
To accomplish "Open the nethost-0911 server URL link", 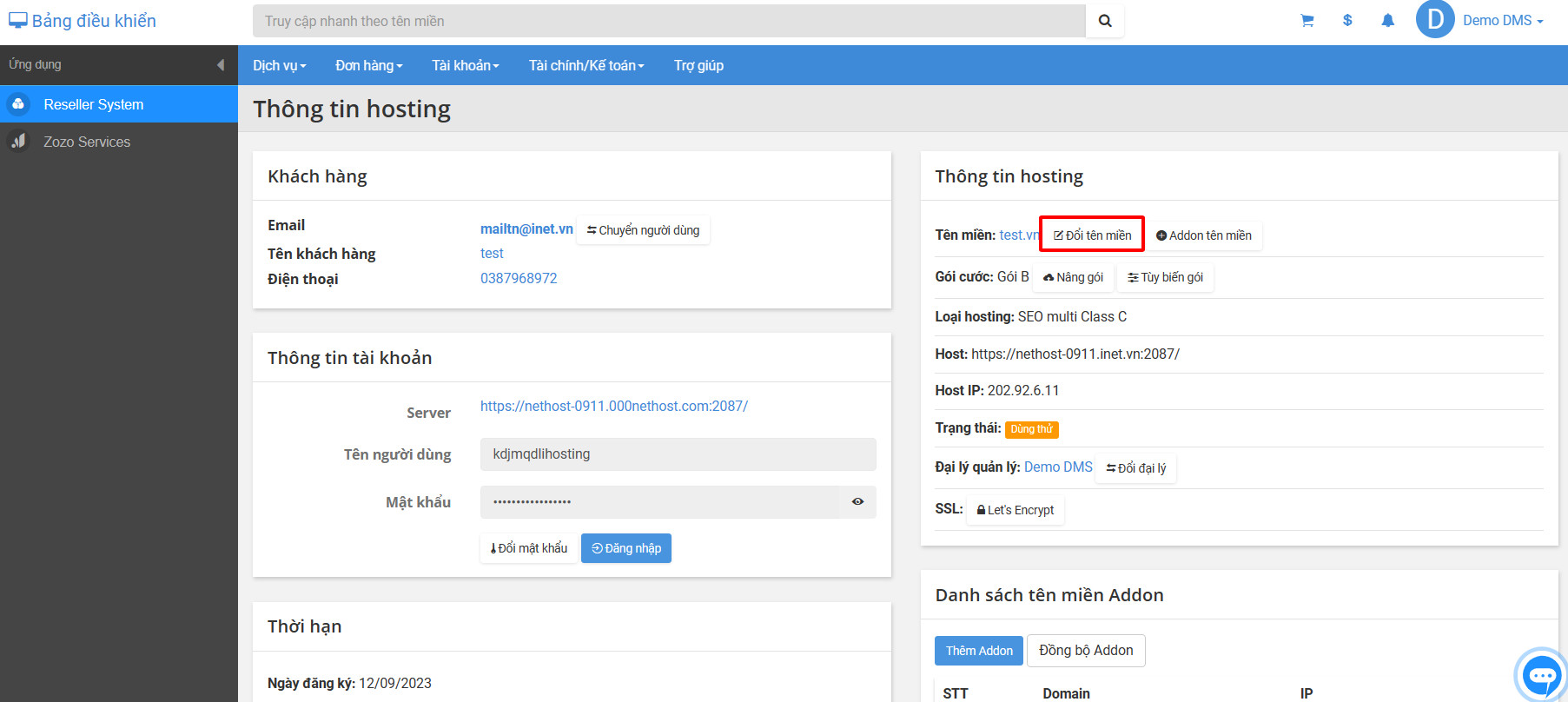I will point(614,406).
